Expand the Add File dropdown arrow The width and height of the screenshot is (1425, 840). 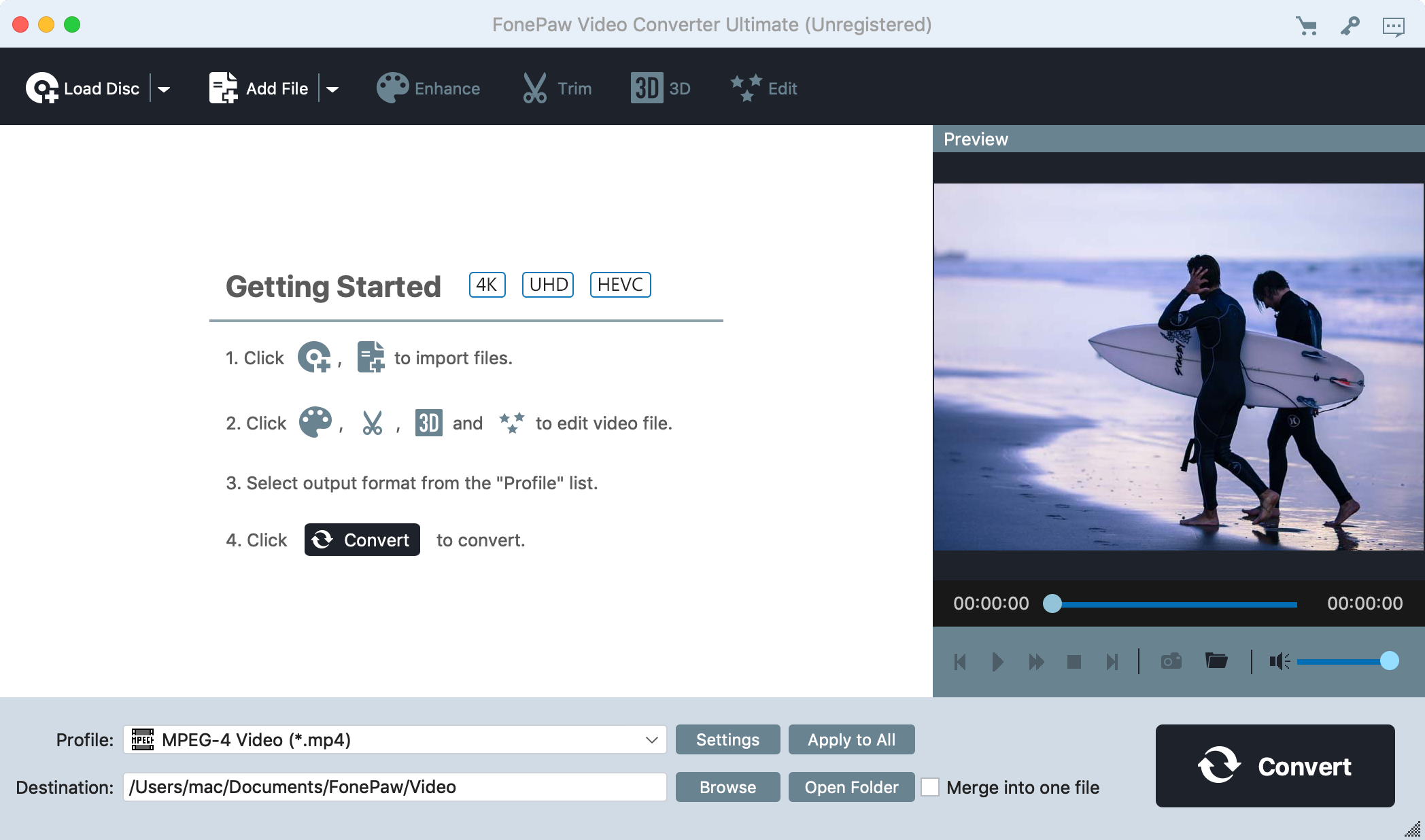click(333, 88)
